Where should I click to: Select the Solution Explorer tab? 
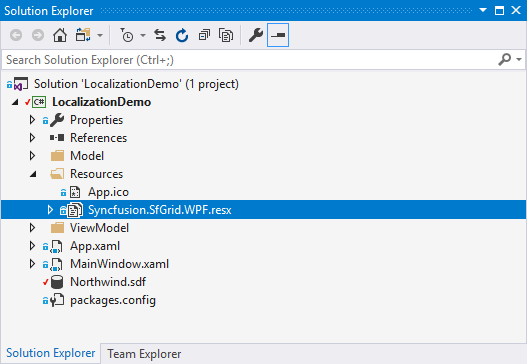click(x=51, y=353)
